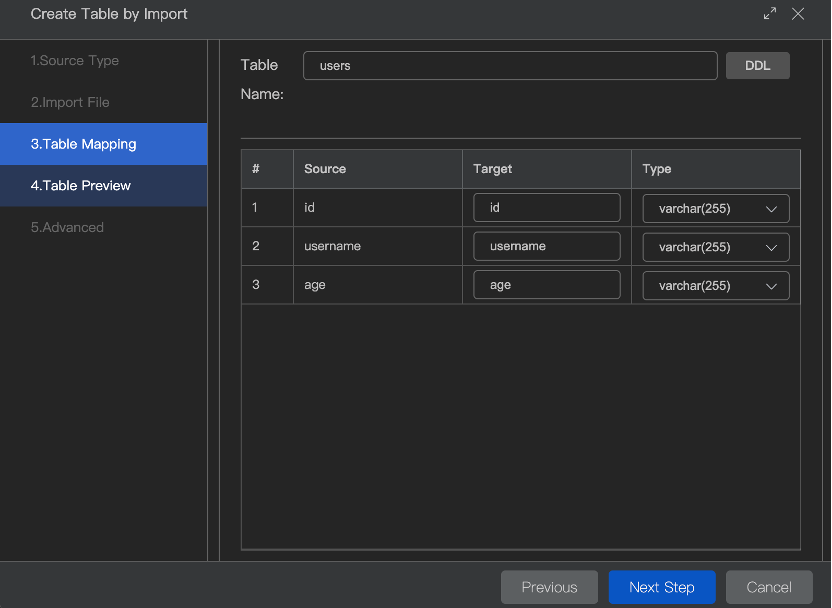The image size is (832, 608).
Task: Close the Create Table by Import dialog
Action: coord(797,14)
